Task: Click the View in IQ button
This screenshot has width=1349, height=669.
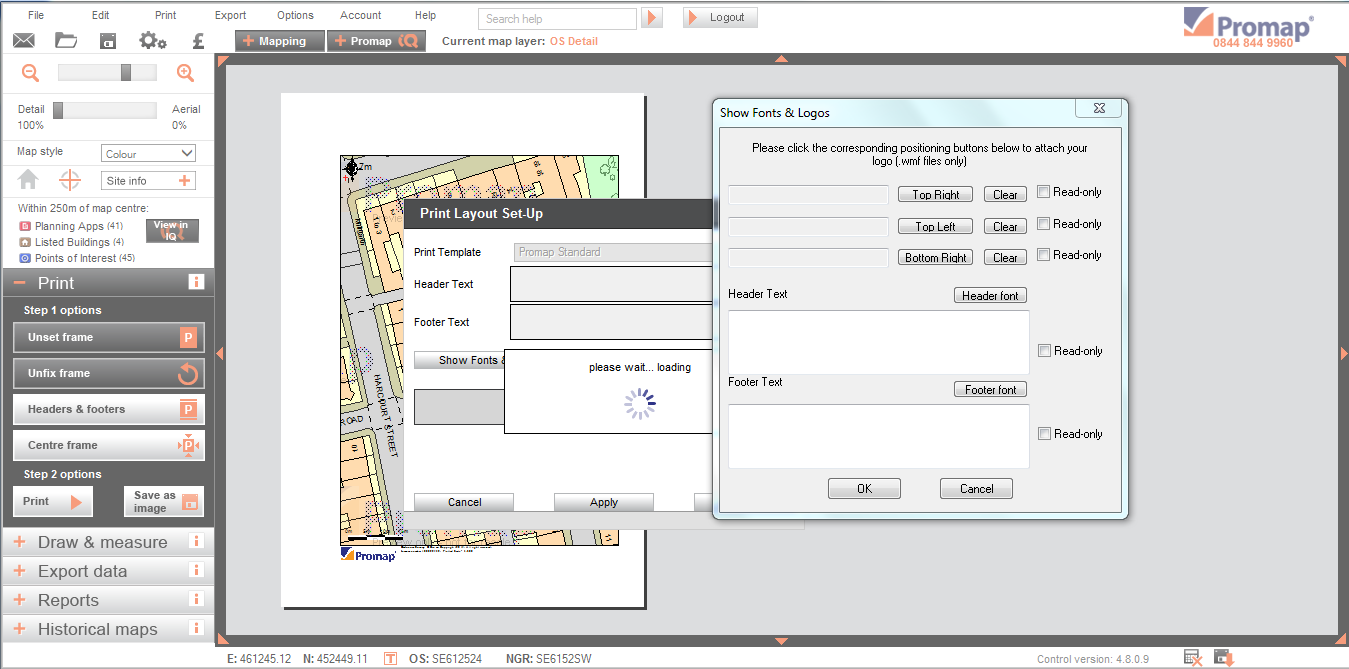Action: (171, 231)
